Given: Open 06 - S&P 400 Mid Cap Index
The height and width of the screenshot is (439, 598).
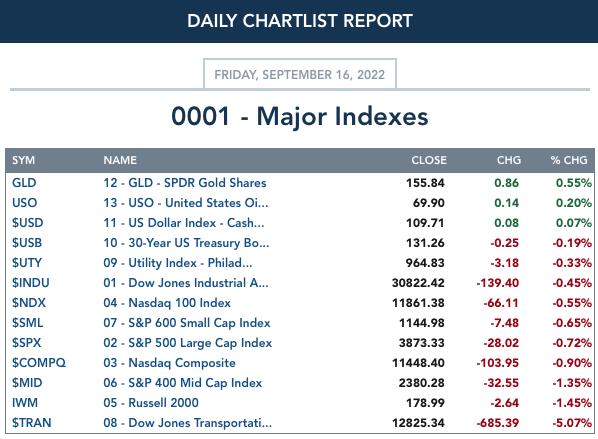Looking at the screenshot, I should [x=183, y=383].
